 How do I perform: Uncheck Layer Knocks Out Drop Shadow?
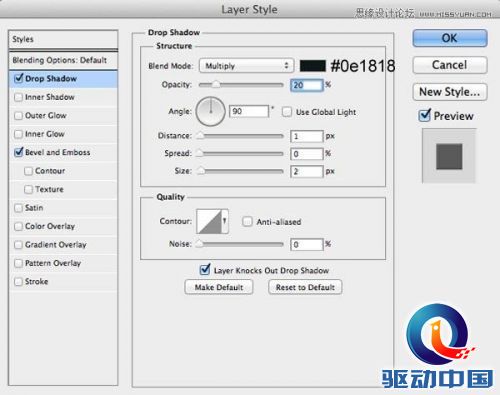(205, 270)
